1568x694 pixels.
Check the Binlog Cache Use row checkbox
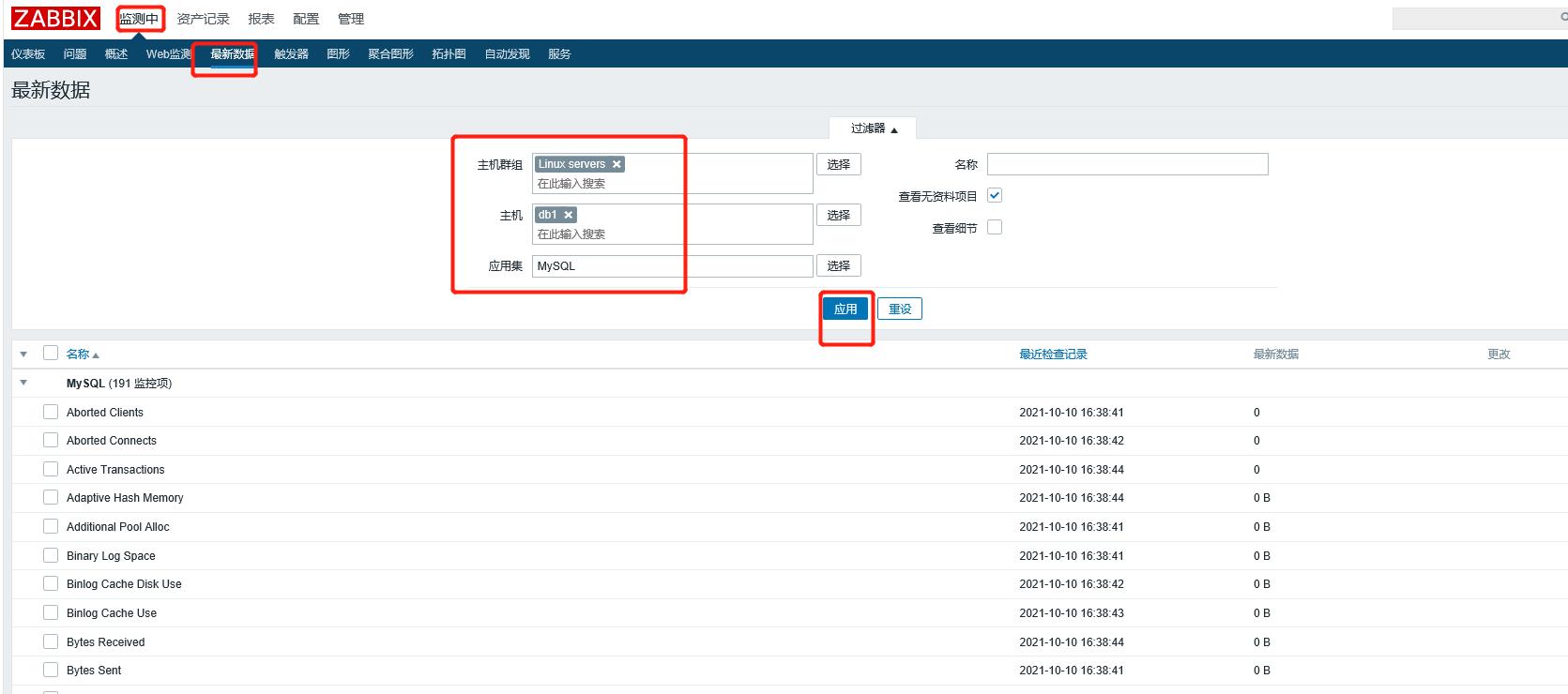point(51,612)
